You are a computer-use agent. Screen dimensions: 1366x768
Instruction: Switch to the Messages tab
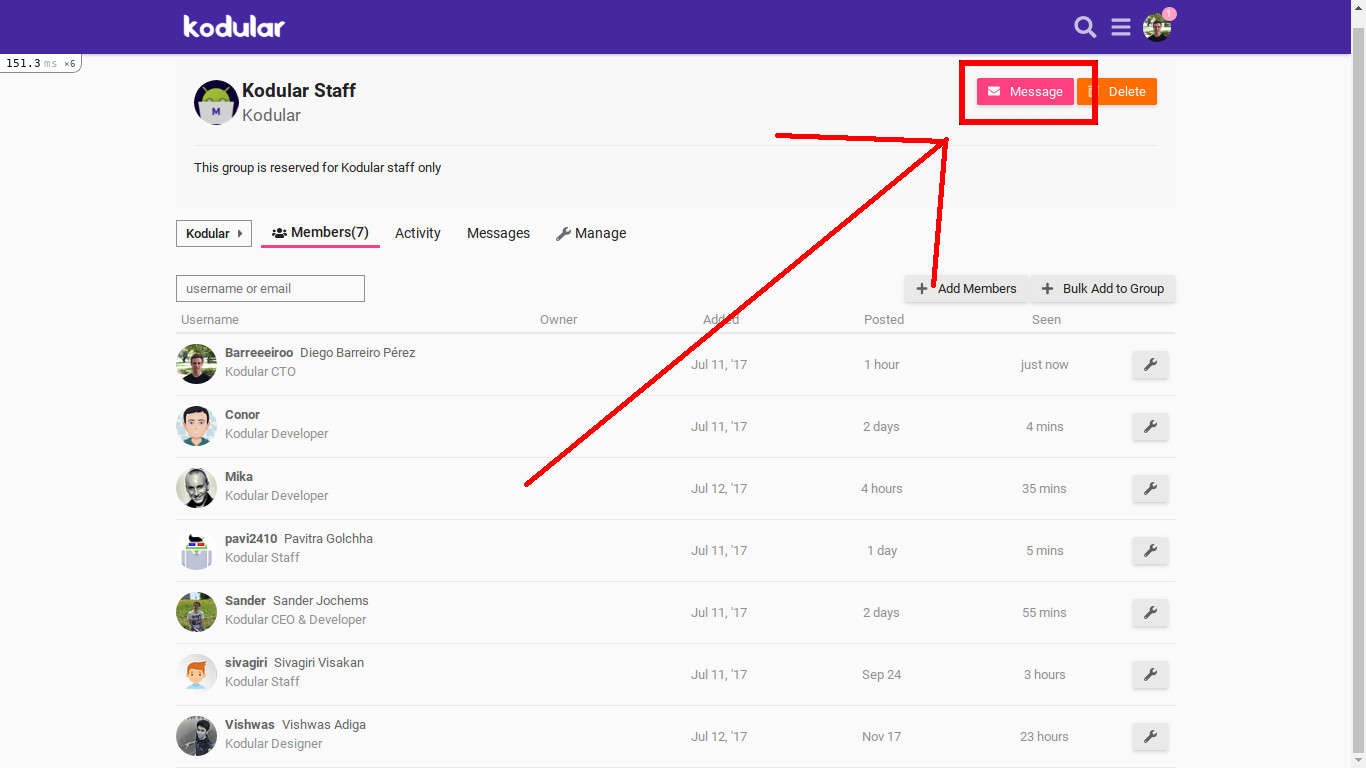(498, 233)
